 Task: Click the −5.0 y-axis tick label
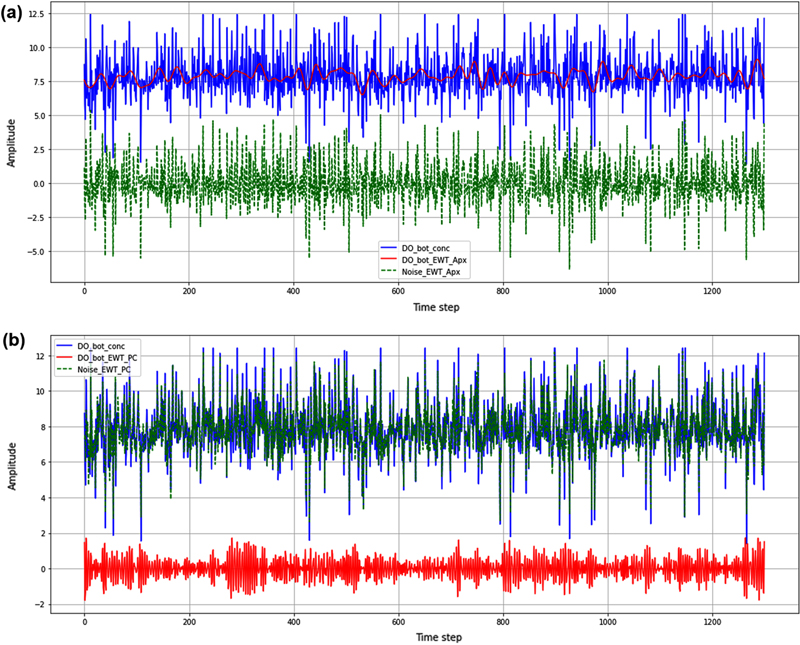point(37,252)
